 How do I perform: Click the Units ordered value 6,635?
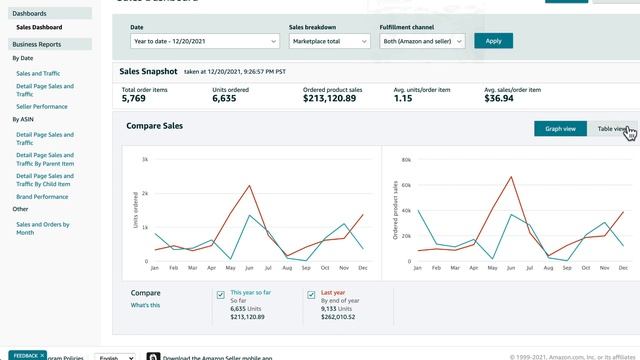224,98
